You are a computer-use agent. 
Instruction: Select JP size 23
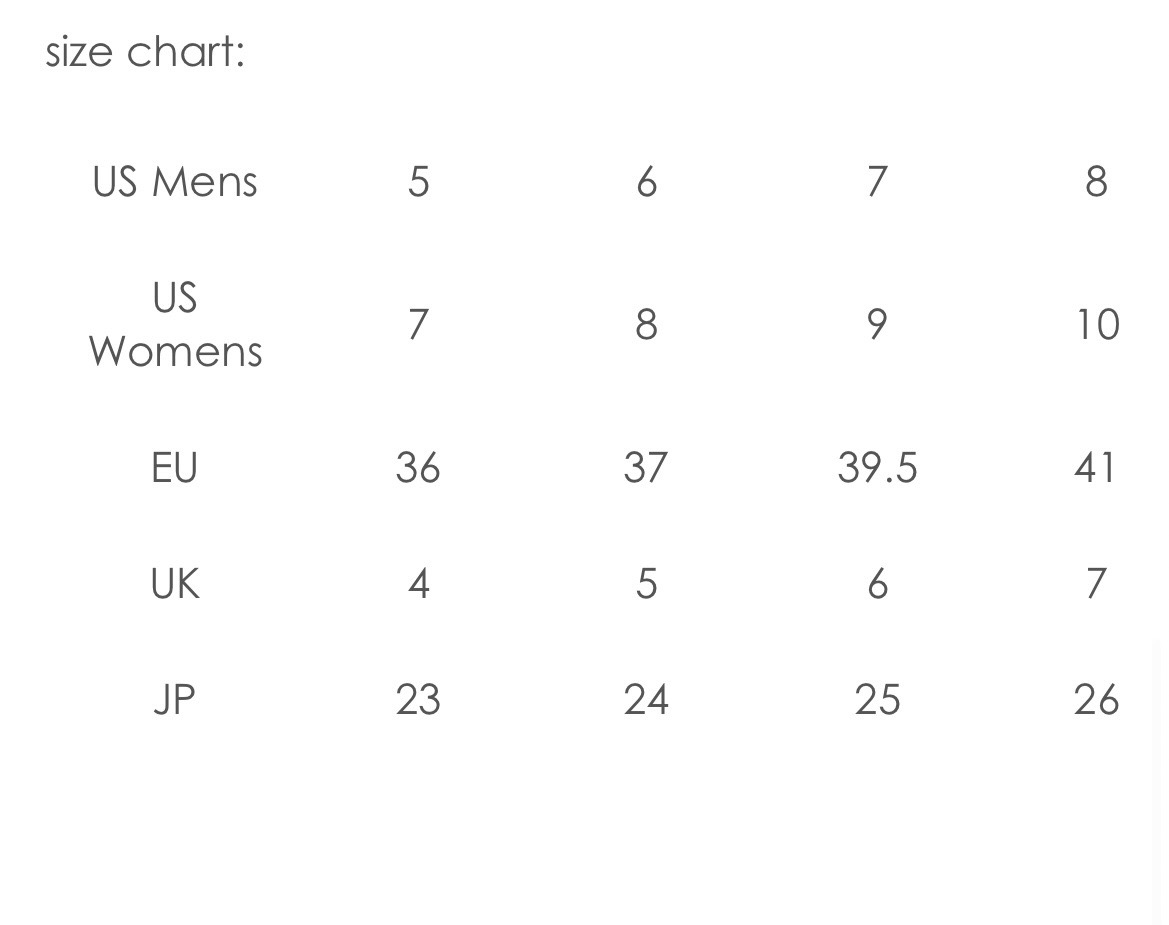pos(418,699)
